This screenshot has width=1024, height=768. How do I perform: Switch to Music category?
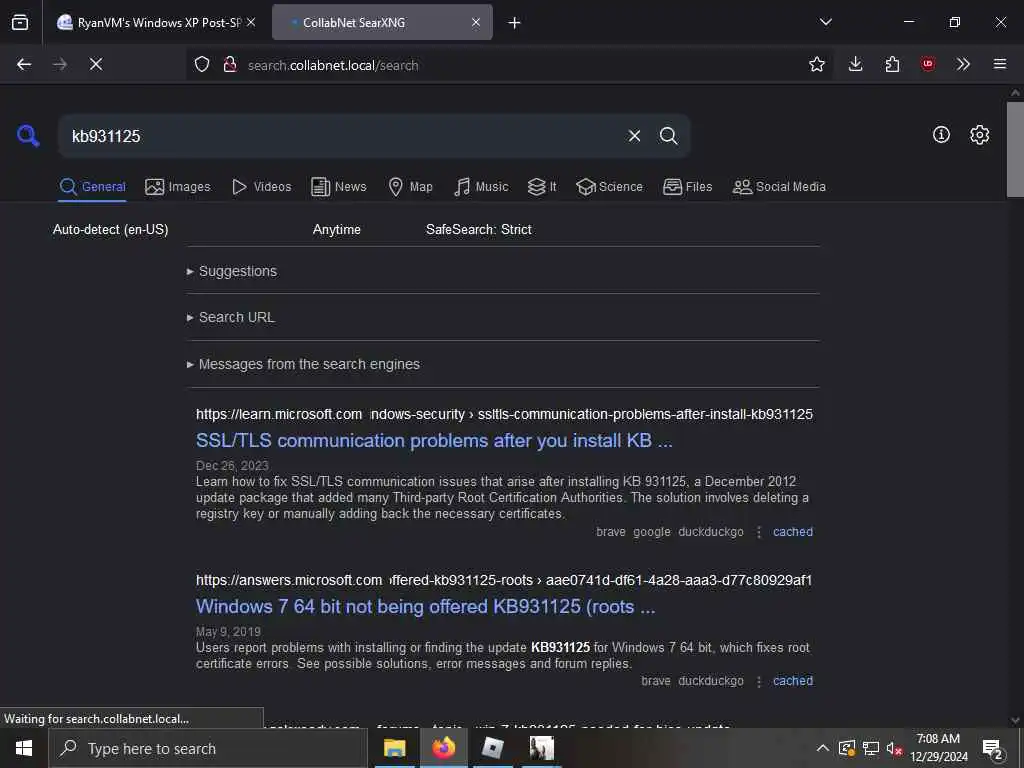pyautogui.click(x=481, y=187)
